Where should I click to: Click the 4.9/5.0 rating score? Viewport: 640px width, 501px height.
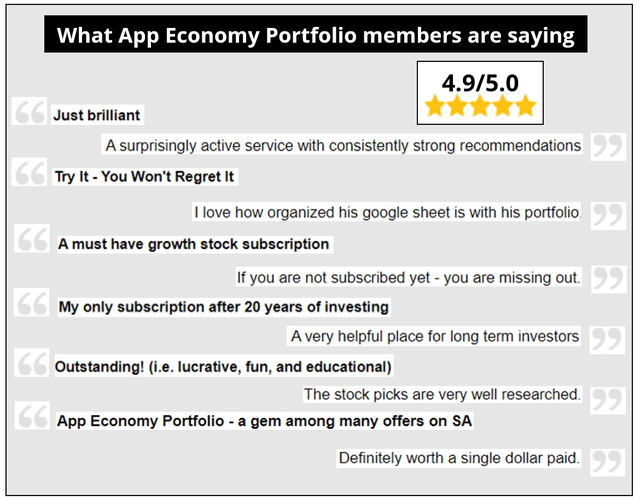coord(481,80)
